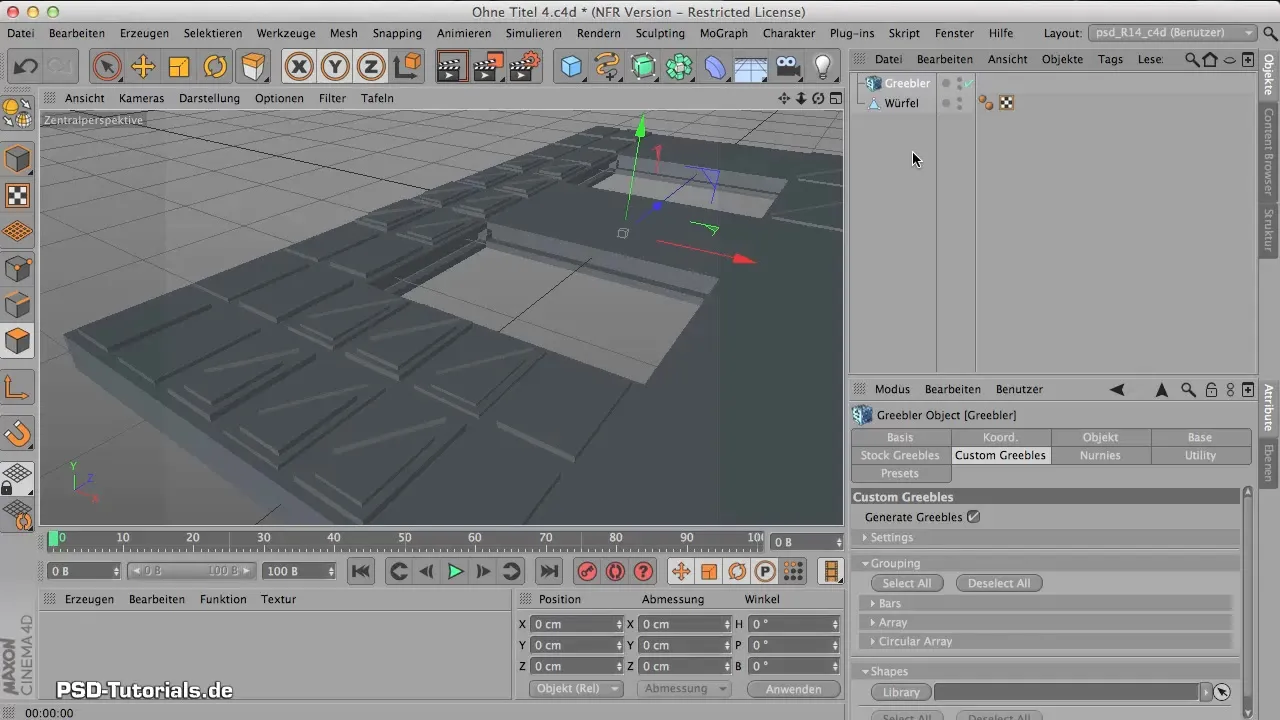Click timeline at frame 50
The height and width of the screenshot is (720, 1280).
(404, 540)
